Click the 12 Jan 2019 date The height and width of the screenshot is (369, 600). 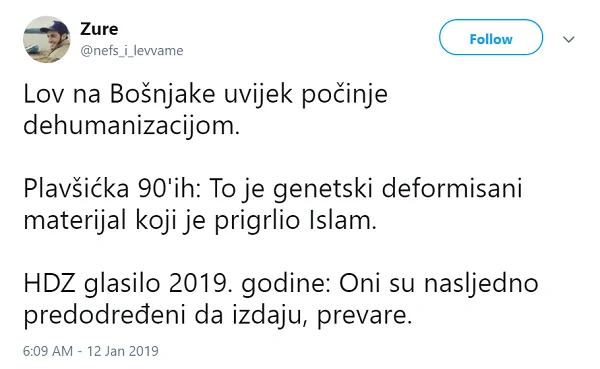122,351
